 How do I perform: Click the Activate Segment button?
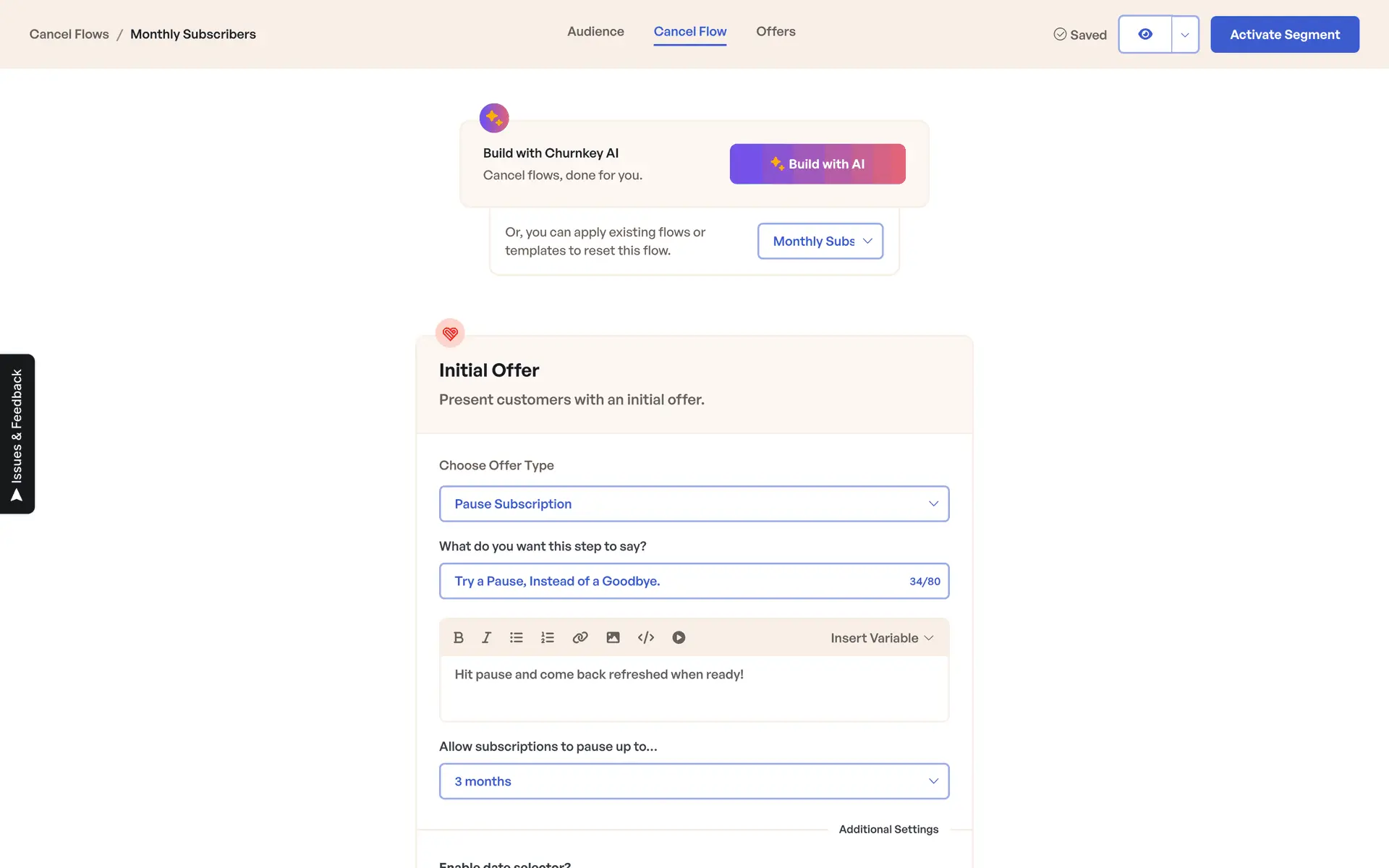[1285, 34]
